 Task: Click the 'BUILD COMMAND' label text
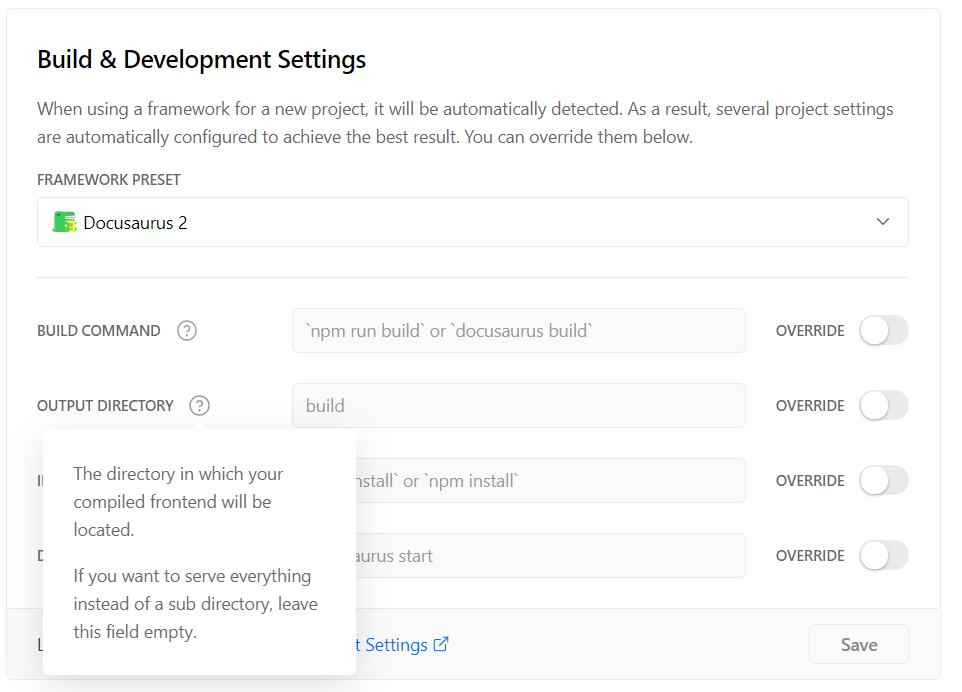coord(98,331)
